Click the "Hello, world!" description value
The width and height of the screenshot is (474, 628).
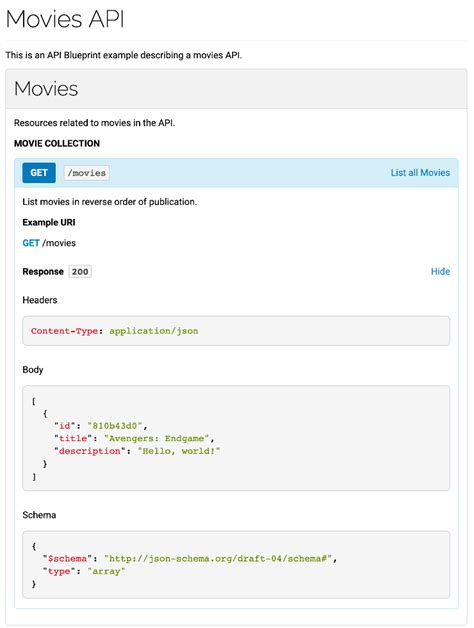pyautogui.click(x=179, y=451)
